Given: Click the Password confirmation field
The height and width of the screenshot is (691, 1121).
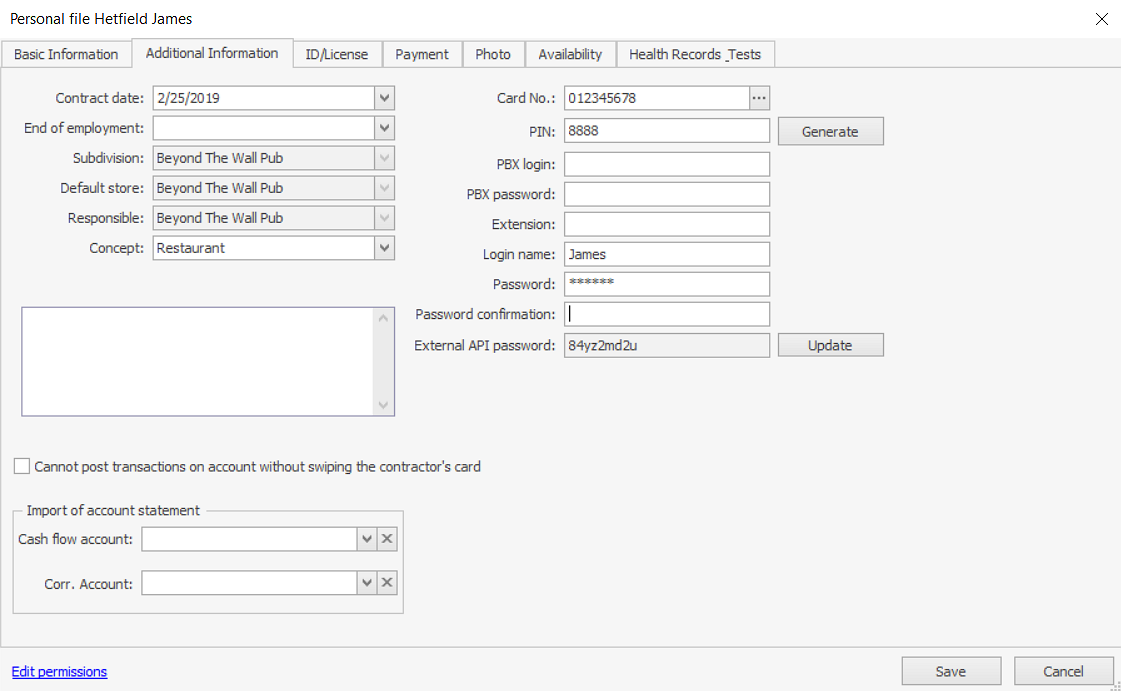Looking at the screenshot, I should pyautogui.click(x=667, y=314).
